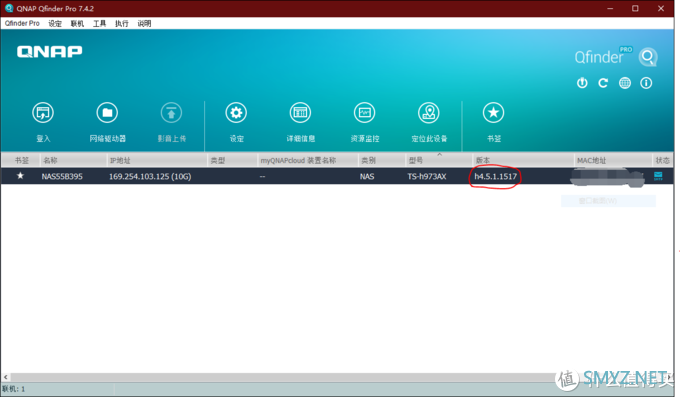Open the 说明 menu
680x397 pixels.
coord(144,23)
